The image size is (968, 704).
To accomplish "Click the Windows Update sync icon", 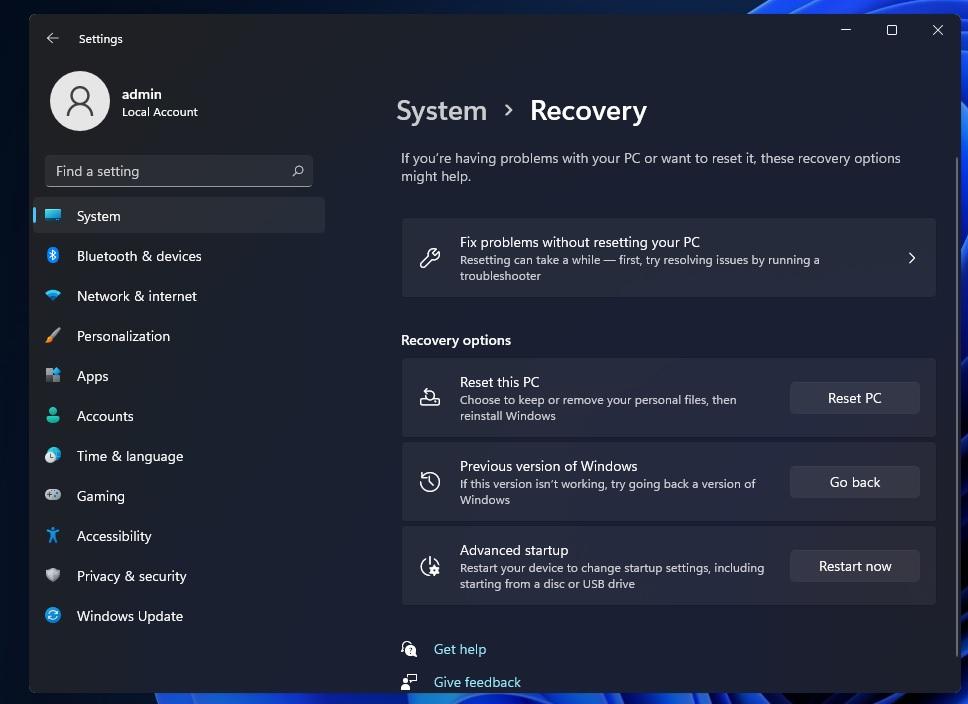I will [x=53, y=616].
